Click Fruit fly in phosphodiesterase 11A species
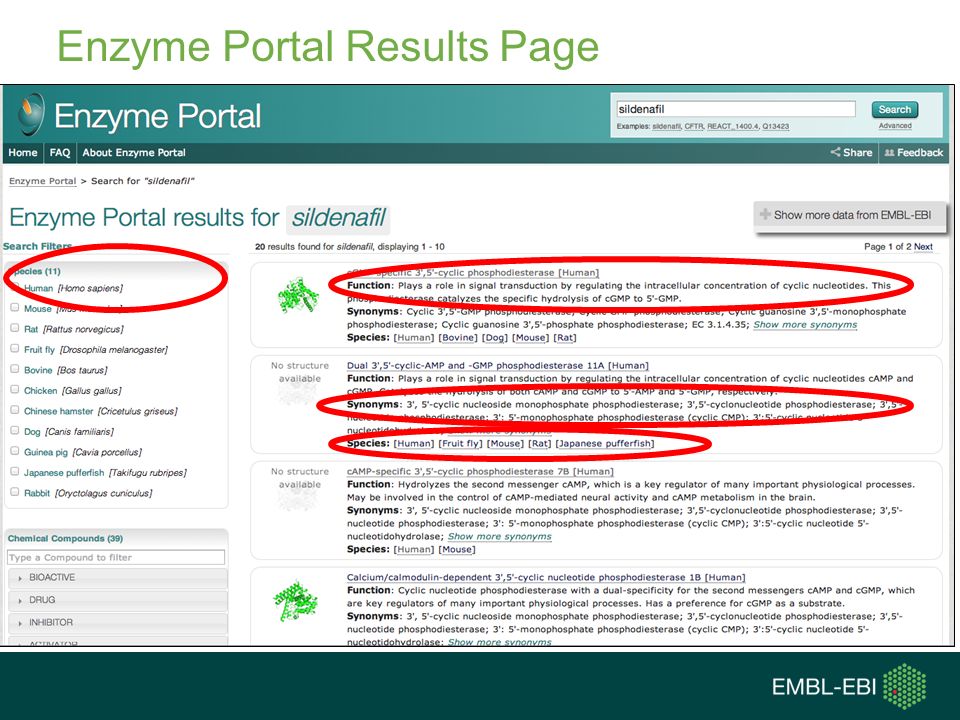This screenshot has width=960, height=720. (x=460, y=443)
